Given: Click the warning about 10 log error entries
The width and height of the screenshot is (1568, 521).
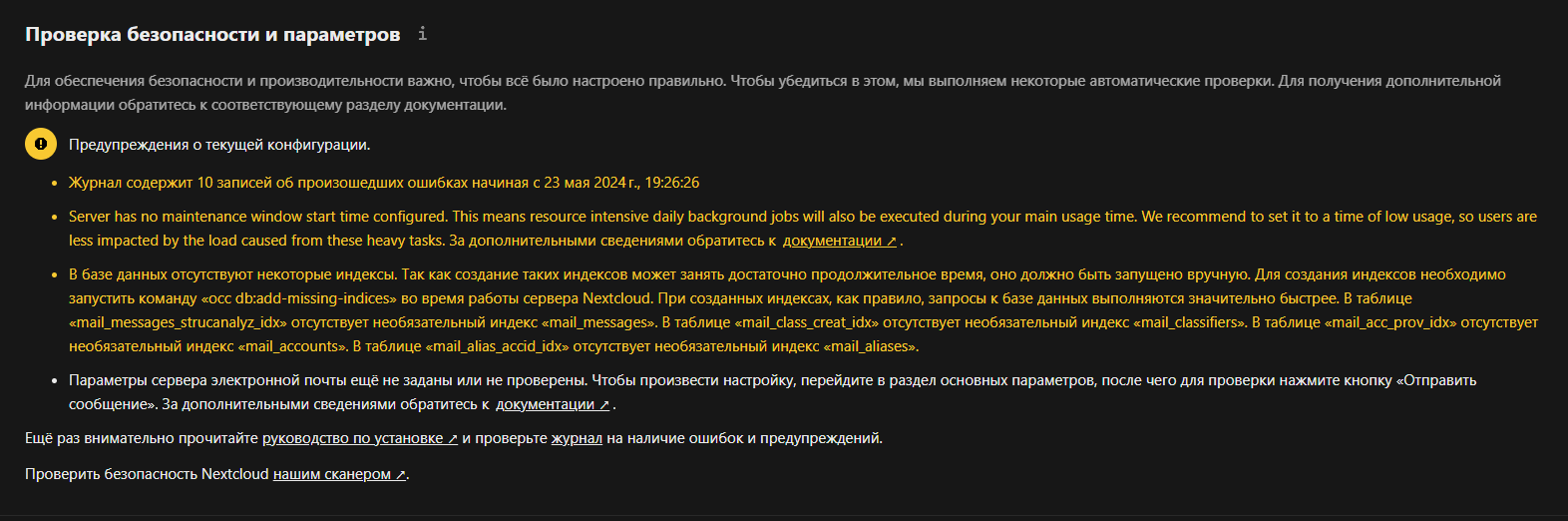Looking at the screenshot, I should (384, 183).
